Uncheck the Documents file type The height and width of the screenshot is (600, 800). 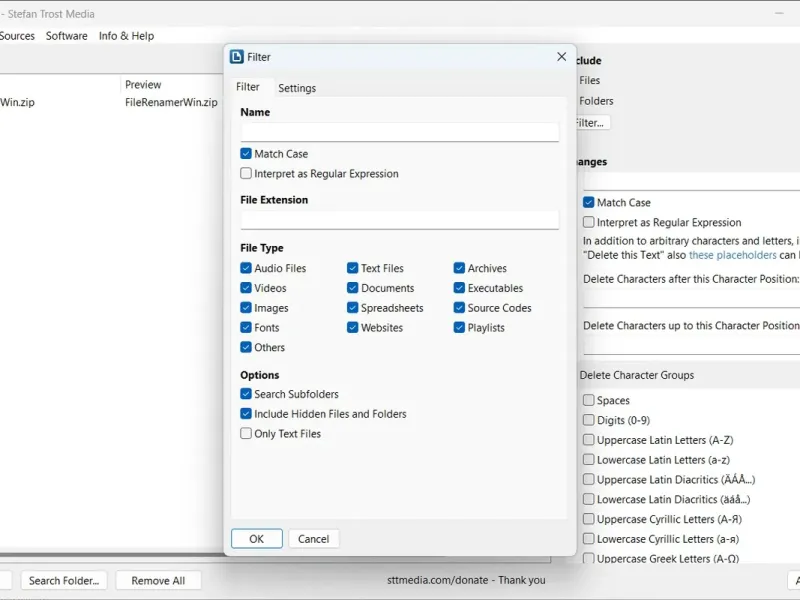(x=353, y=288)
